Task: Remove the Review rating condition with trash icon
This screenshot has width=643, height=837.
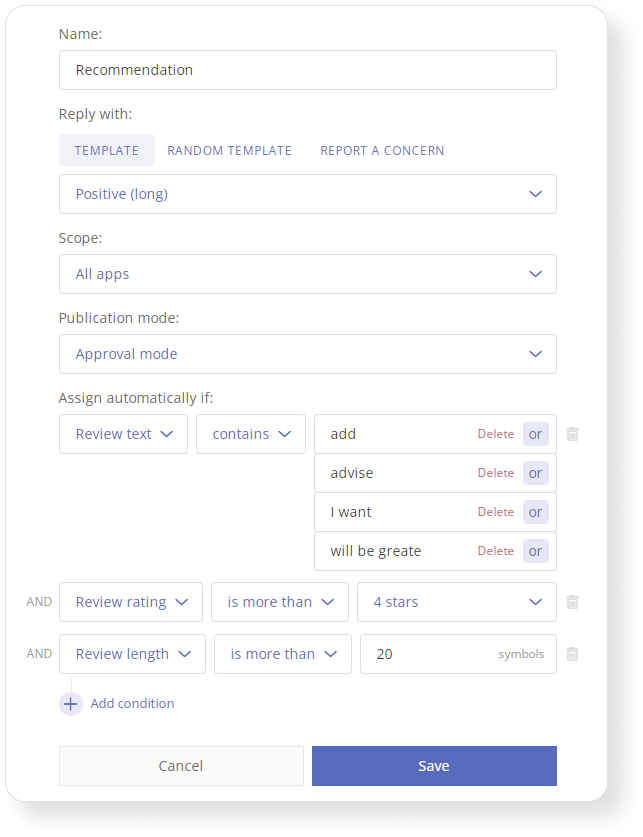Action: [x=572, y=602]
